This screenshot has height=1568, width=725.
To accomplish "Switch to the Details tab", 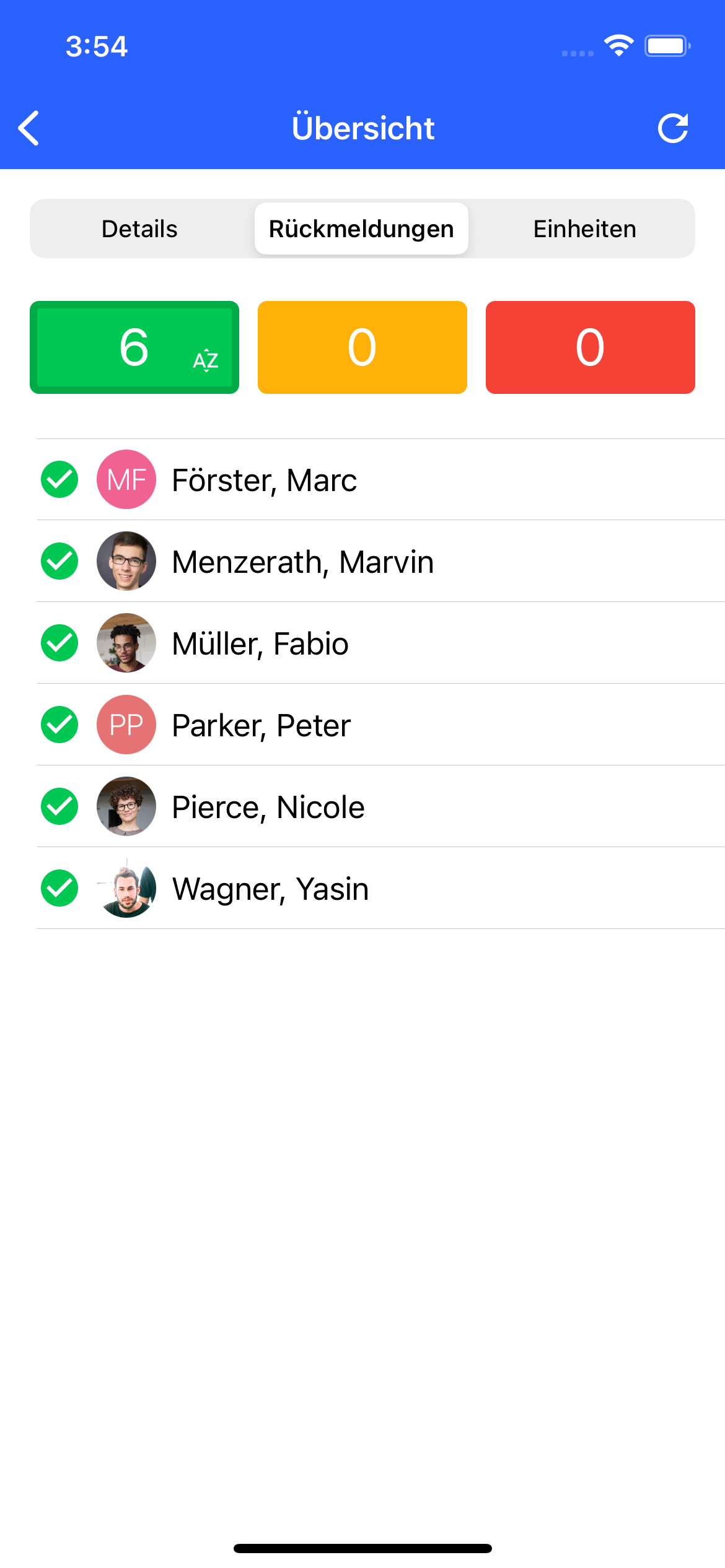I will (x=140, y=229).
